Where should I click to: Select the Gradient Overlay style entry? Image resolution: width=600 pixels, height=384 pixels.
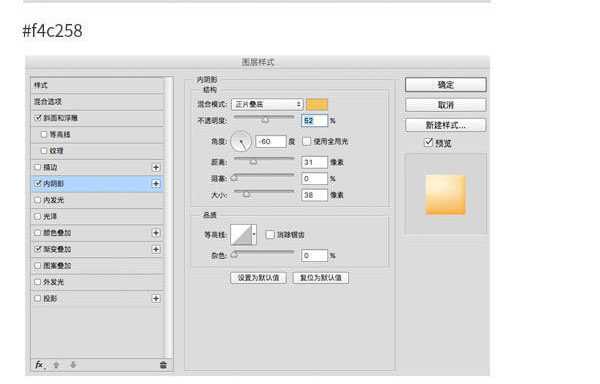[98, 249]
